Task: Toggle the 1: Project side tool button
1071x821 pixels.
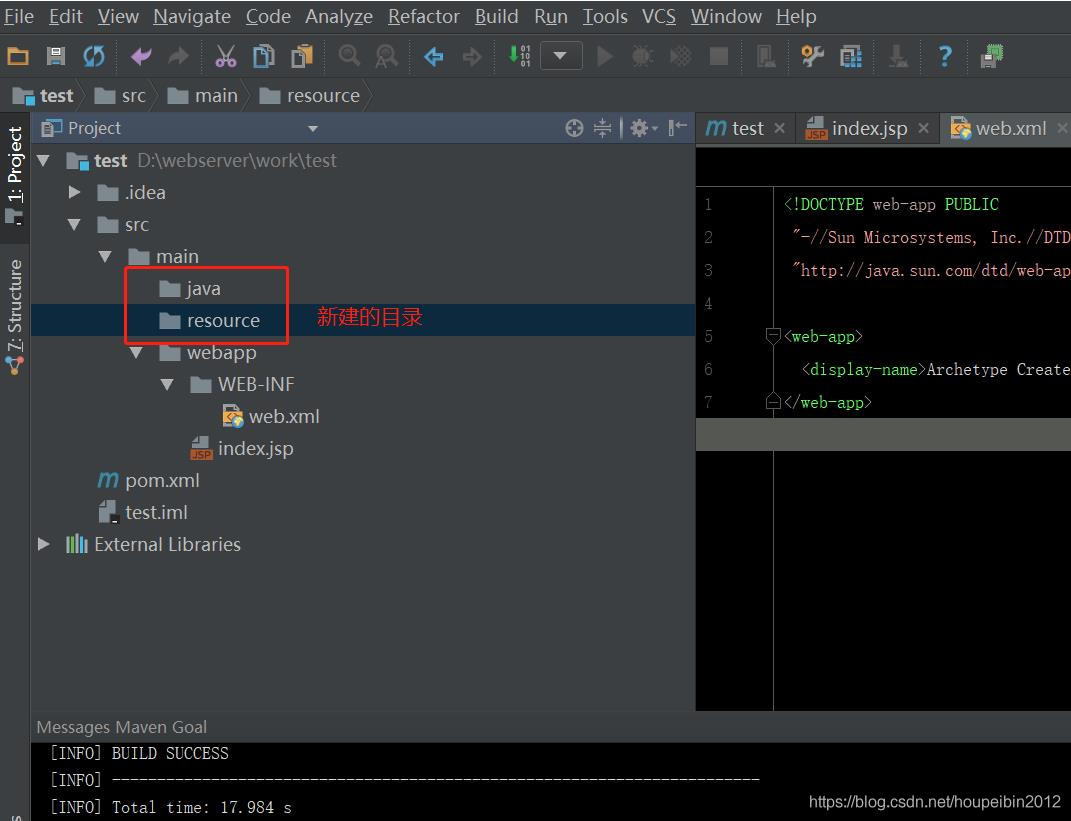Action: [15, 176]
